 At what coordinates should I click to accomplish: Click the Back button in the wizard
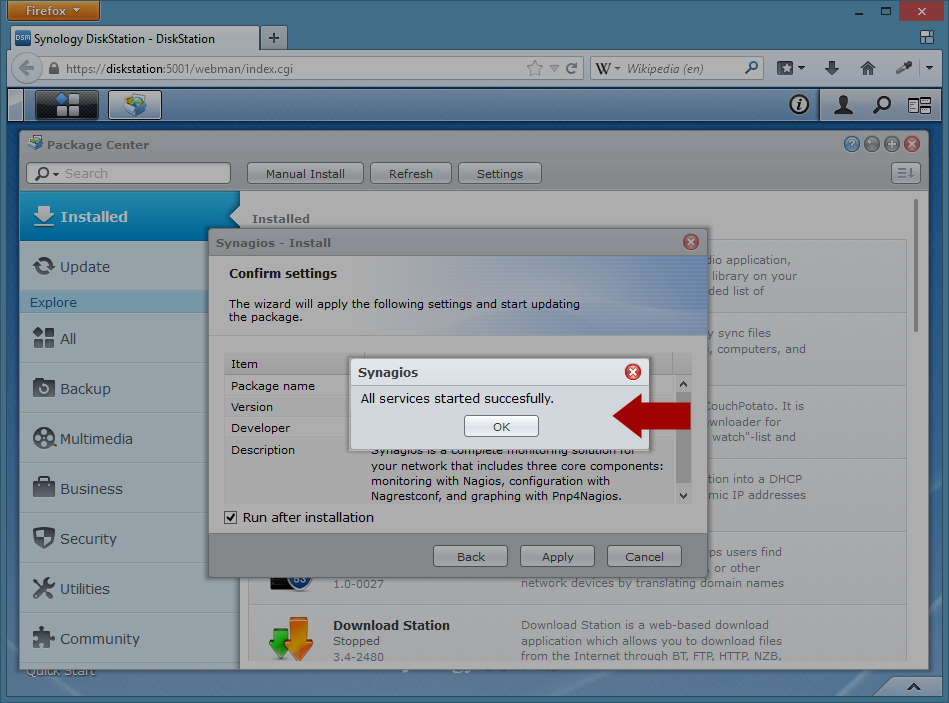[x=470, y=557]
